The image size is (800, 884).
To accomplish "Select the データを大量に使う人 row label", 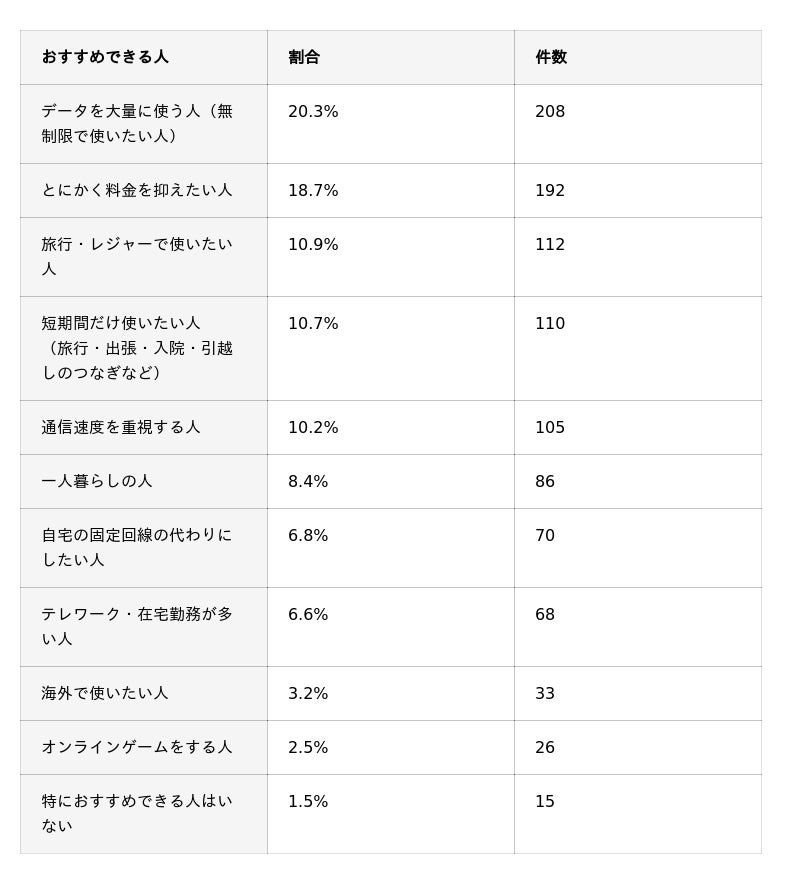I will pyautogui.click(x=137, y=123).
